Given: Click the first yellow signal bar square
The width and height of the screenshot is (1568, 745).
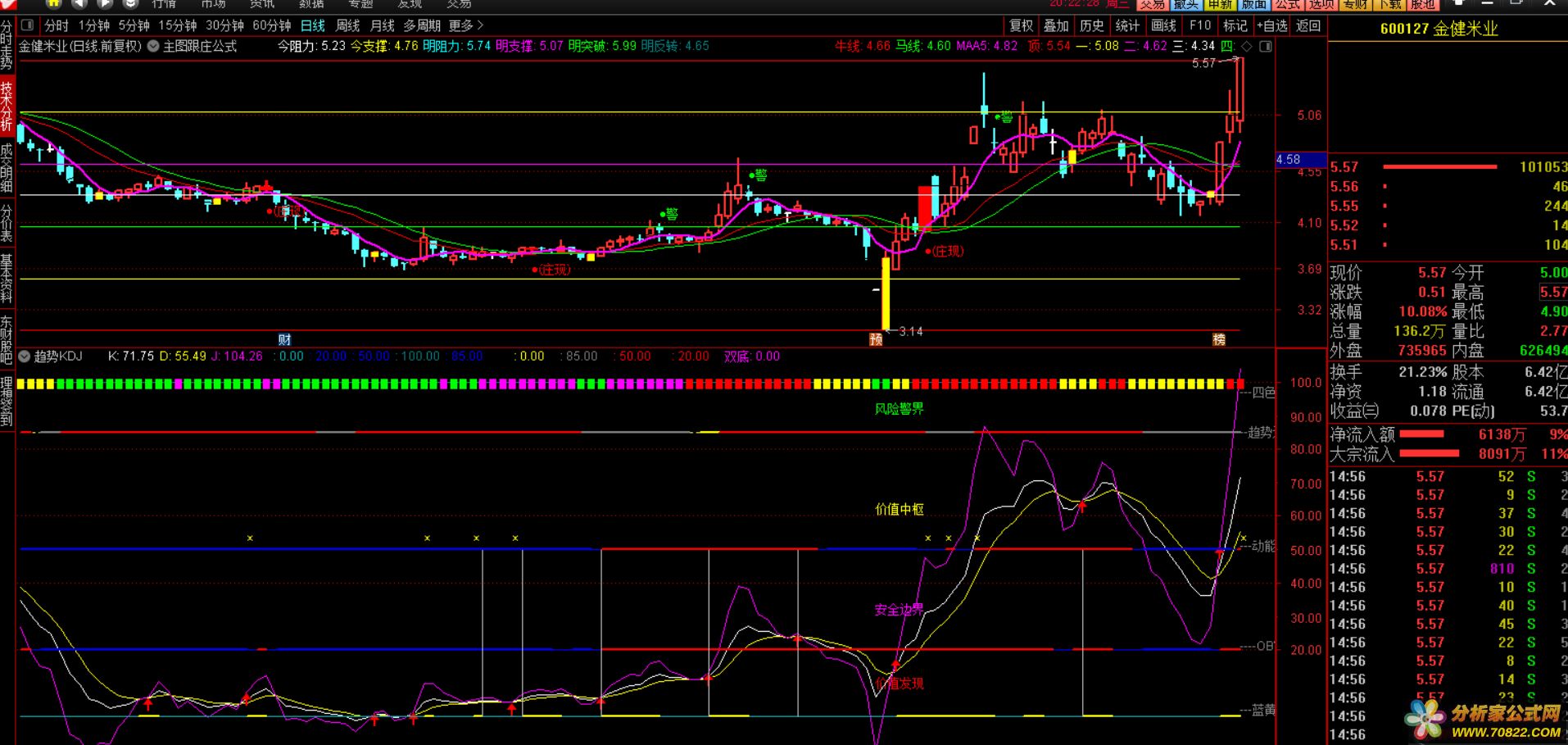Looking at the screenshot, I should (x=21, y=384).
